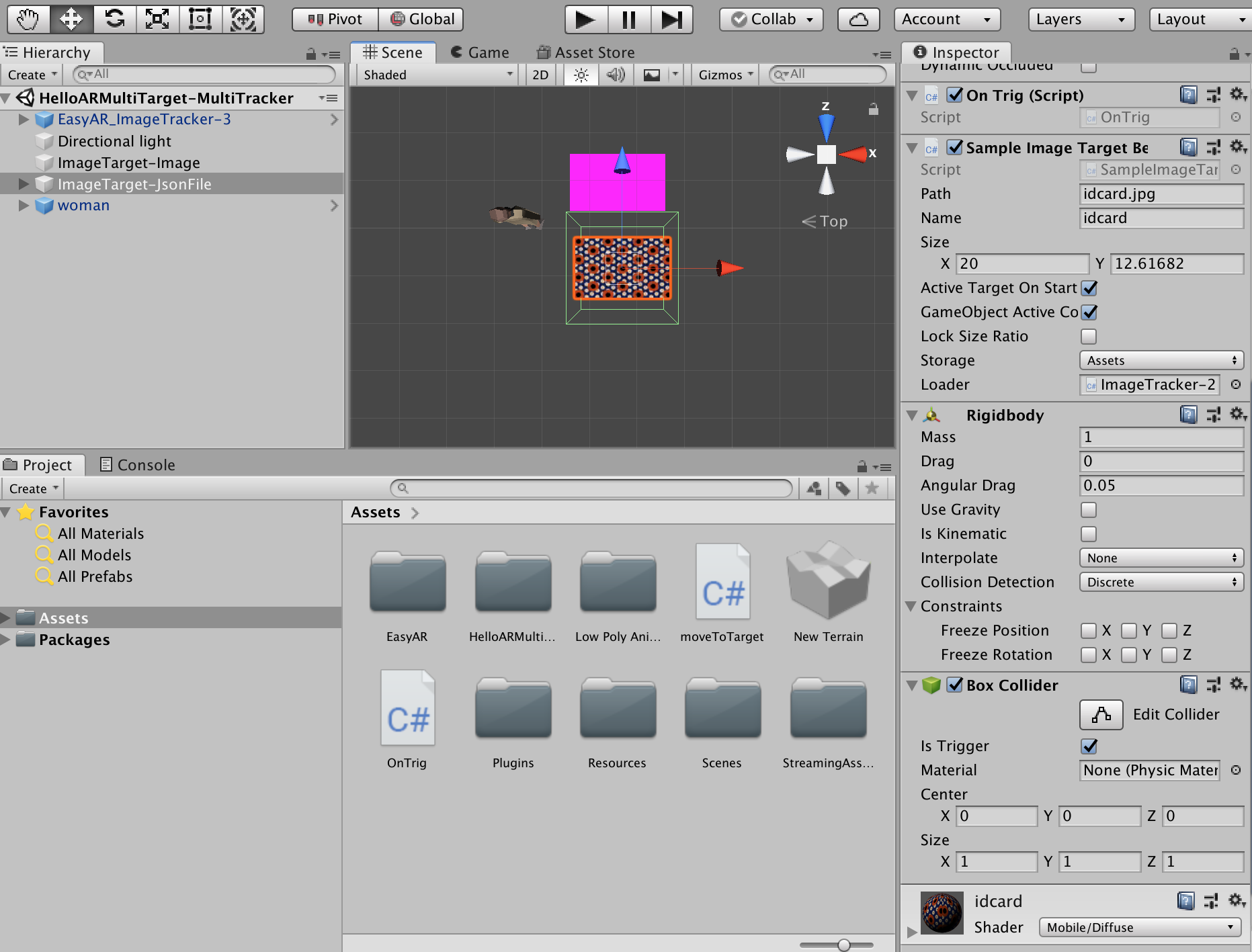Search by type in Project toolbar
This screenshot has height=952, width=1252.
[814, 488]
